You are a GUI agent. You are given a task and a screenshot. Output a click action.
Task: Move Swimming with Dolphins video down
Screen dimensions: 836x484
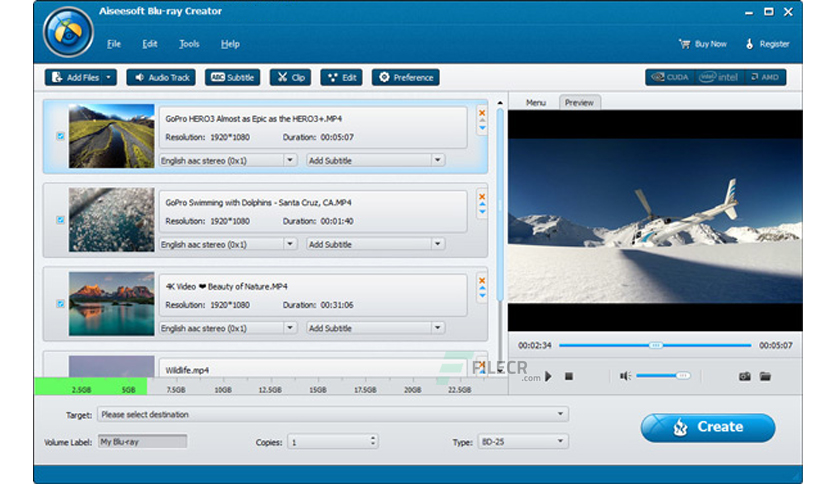tap(482, 212)
